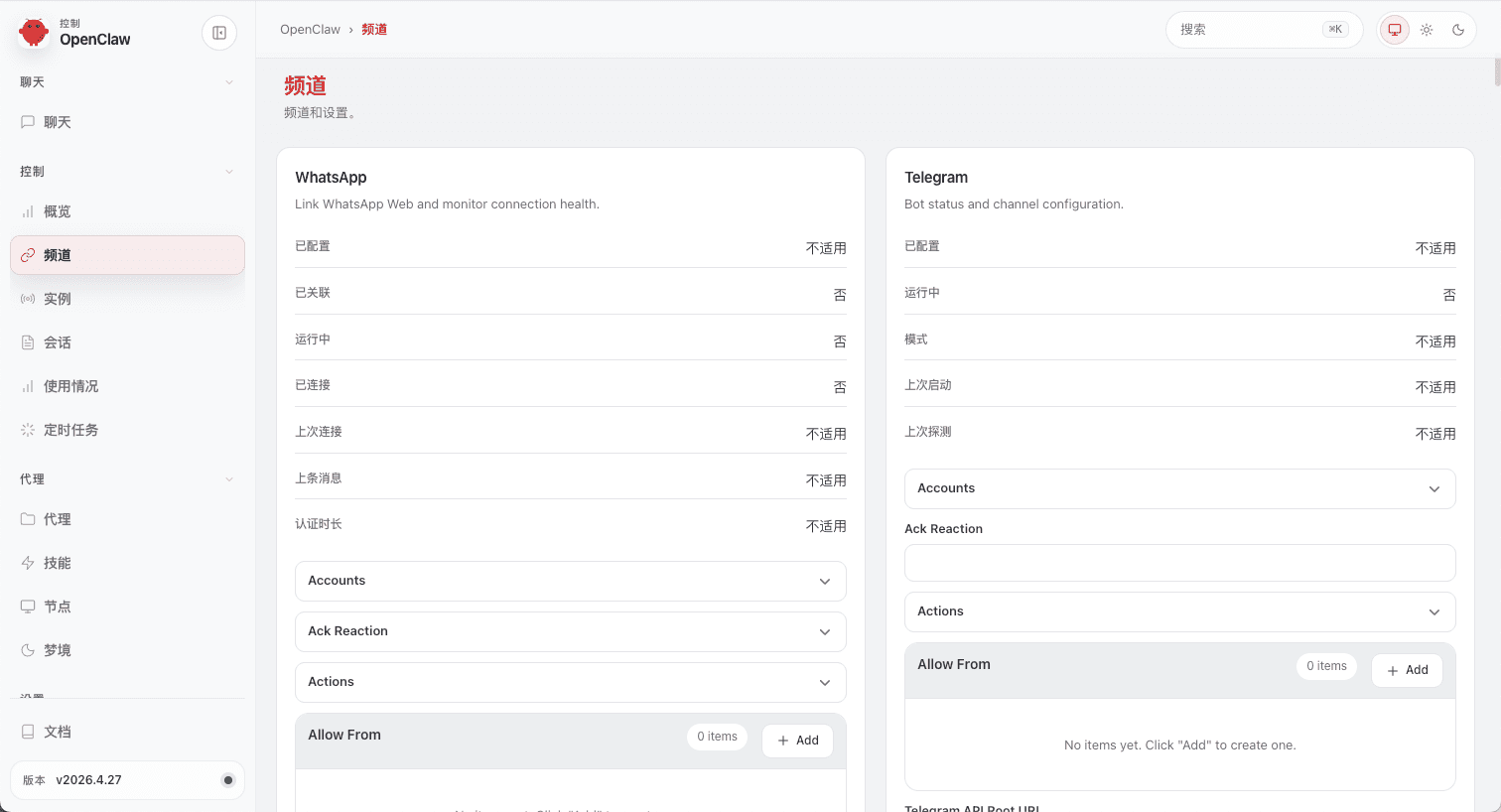Focus the 搜索 search field

coord(1264,30)
